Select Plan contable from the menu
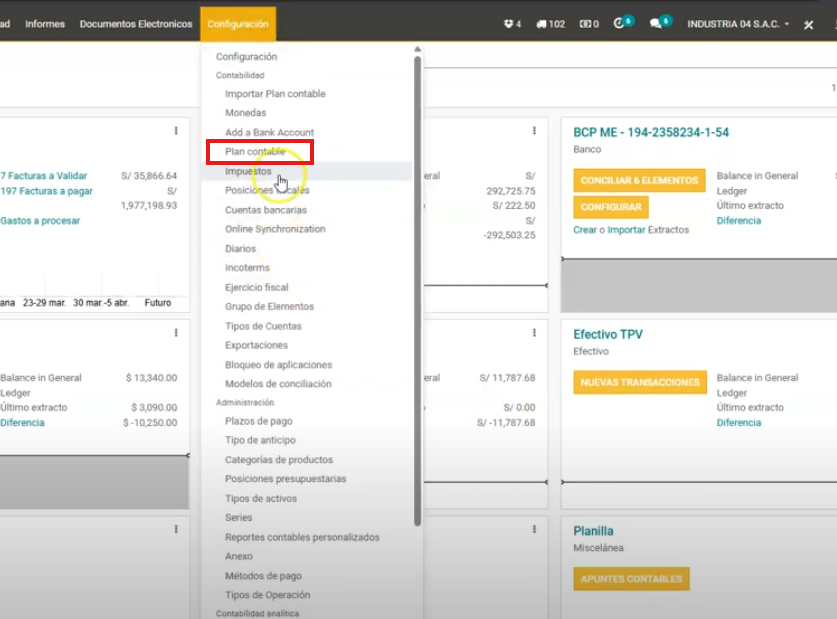 pyautogui.click(x=255, y=152)
